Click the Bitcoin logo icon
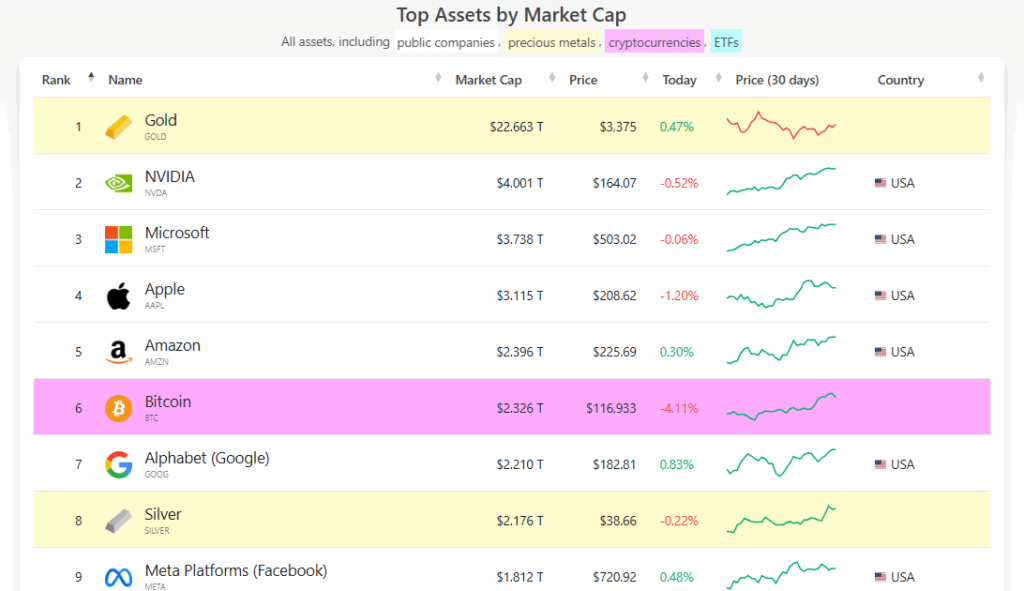Image resolution: width=1024 pixels, height=591 pixels. (x=118, y=408)
